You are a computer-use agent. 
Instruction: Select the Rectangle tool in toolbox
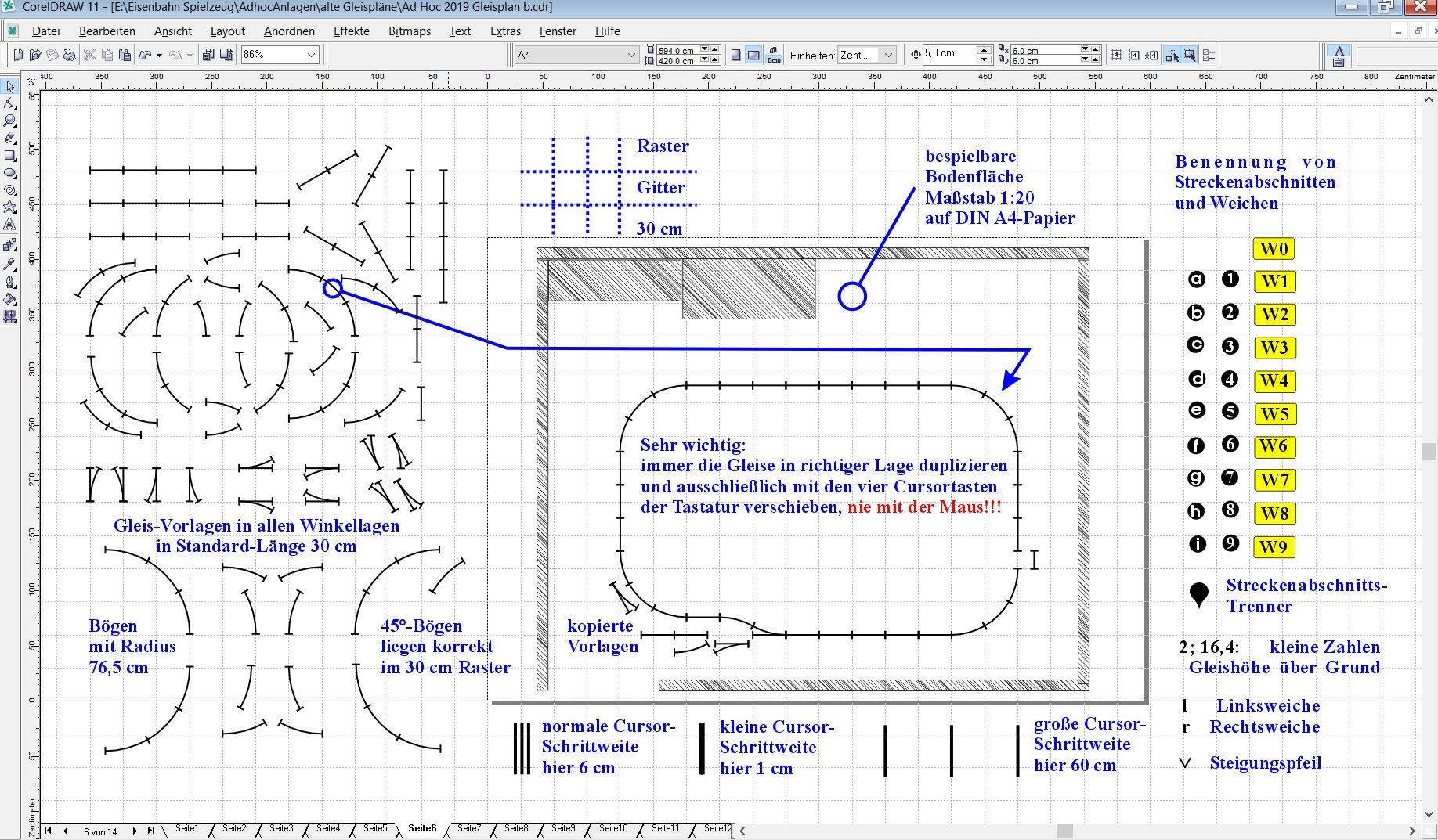[10, 156]
